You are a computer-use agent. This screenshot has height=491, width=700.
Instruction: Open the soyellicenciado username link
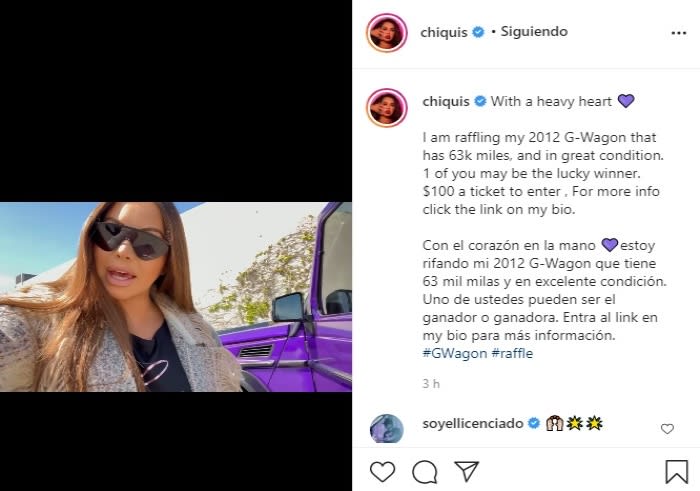(x=473, y=423)
